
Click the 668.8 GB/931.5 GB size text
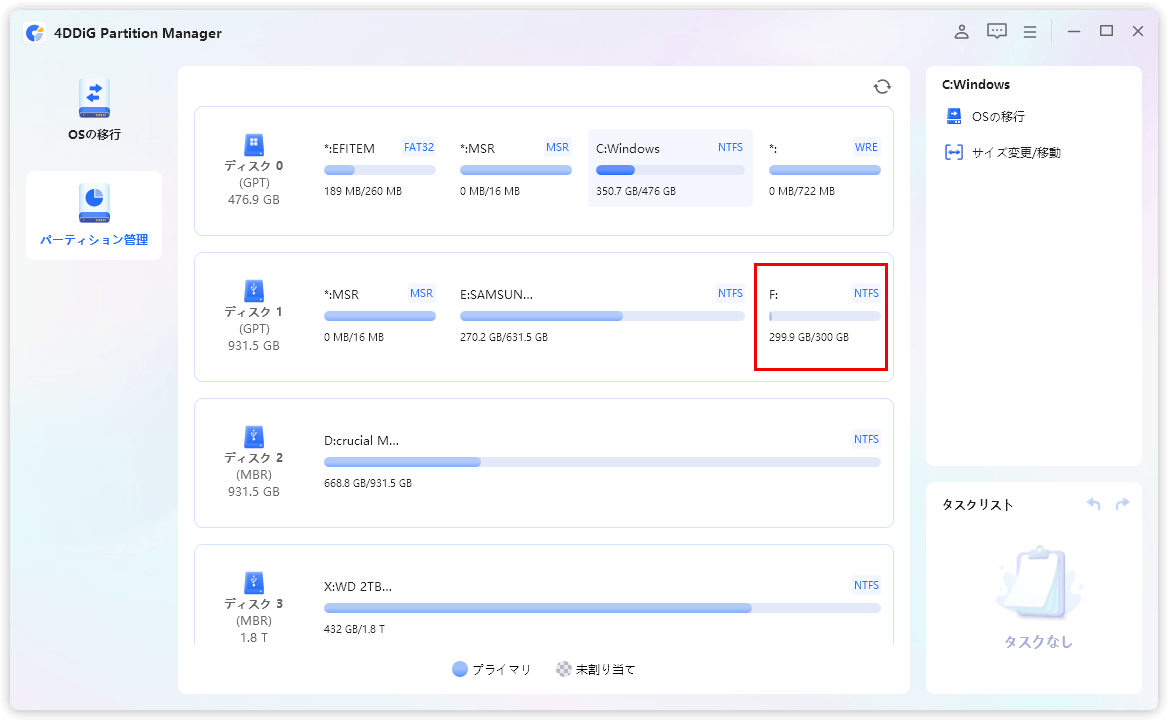pos(368,483)
